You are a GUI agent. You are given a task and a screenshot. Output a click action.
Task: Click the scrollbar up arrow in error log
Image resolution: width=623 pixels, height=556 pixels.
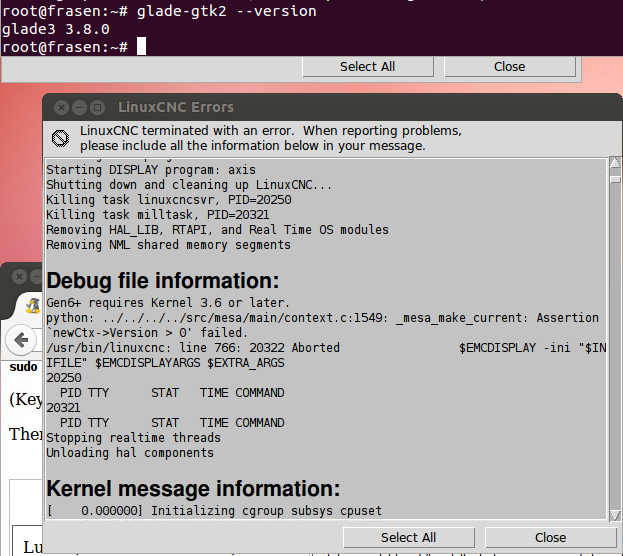point(615,163)
